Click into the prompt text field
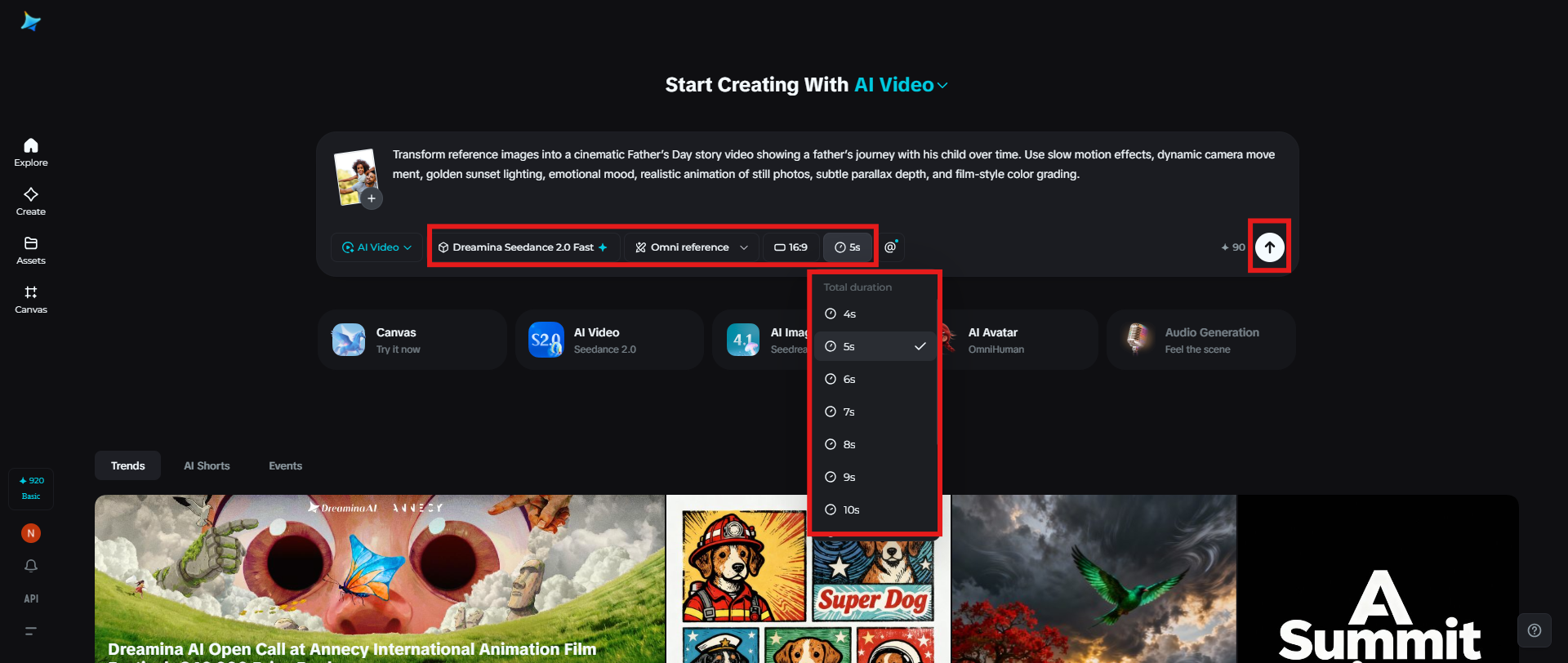This screenshot has height=663, width=1568. tap(833, 164)
